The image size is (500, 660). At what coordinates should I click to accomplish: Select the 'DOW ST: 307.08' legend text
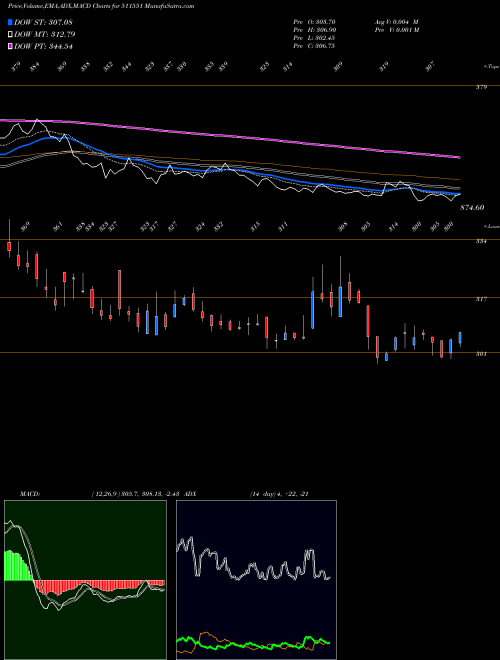[43, 22]
